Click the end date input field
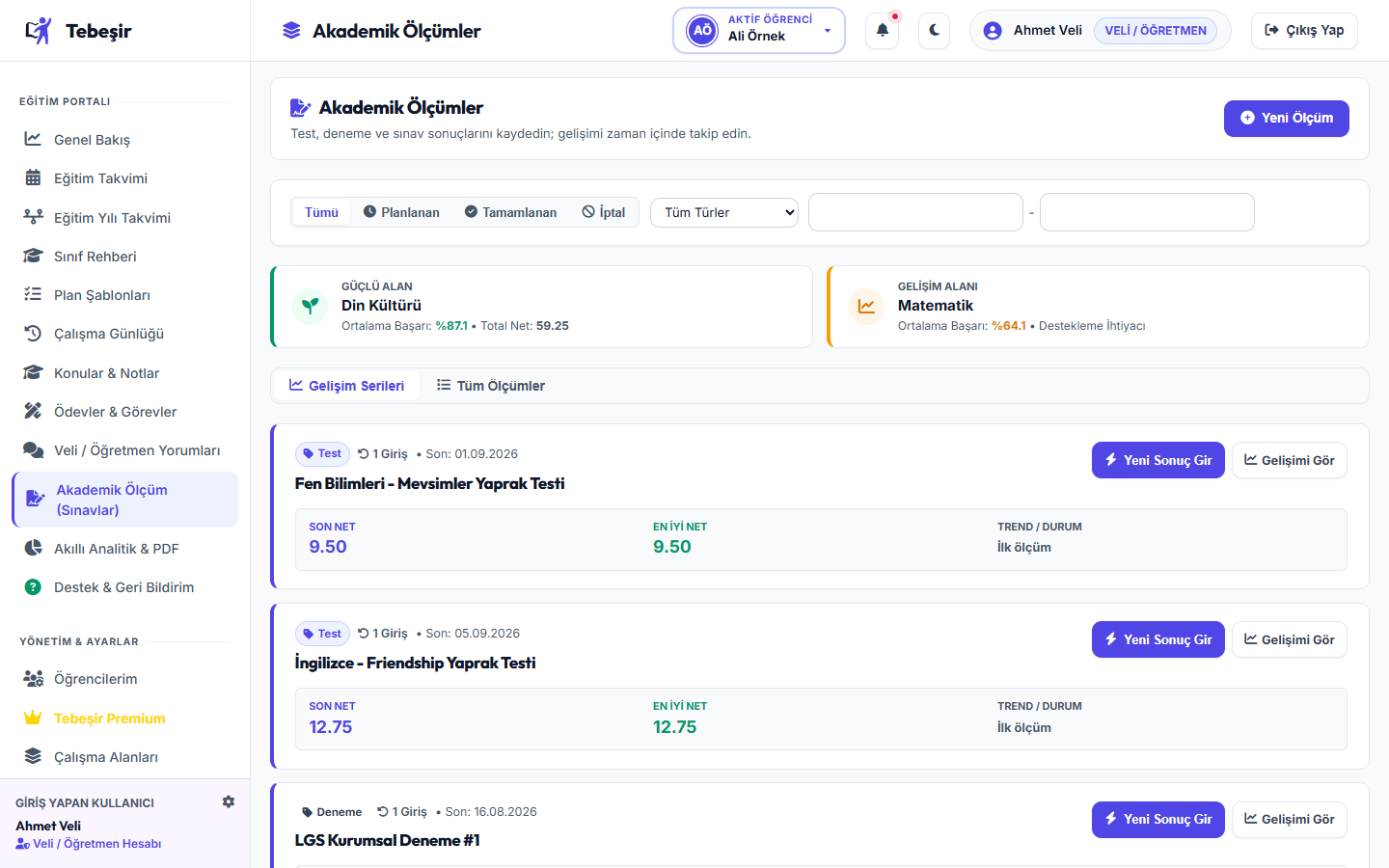This screenshot has width=1389, height=868. coord(1147,212)
